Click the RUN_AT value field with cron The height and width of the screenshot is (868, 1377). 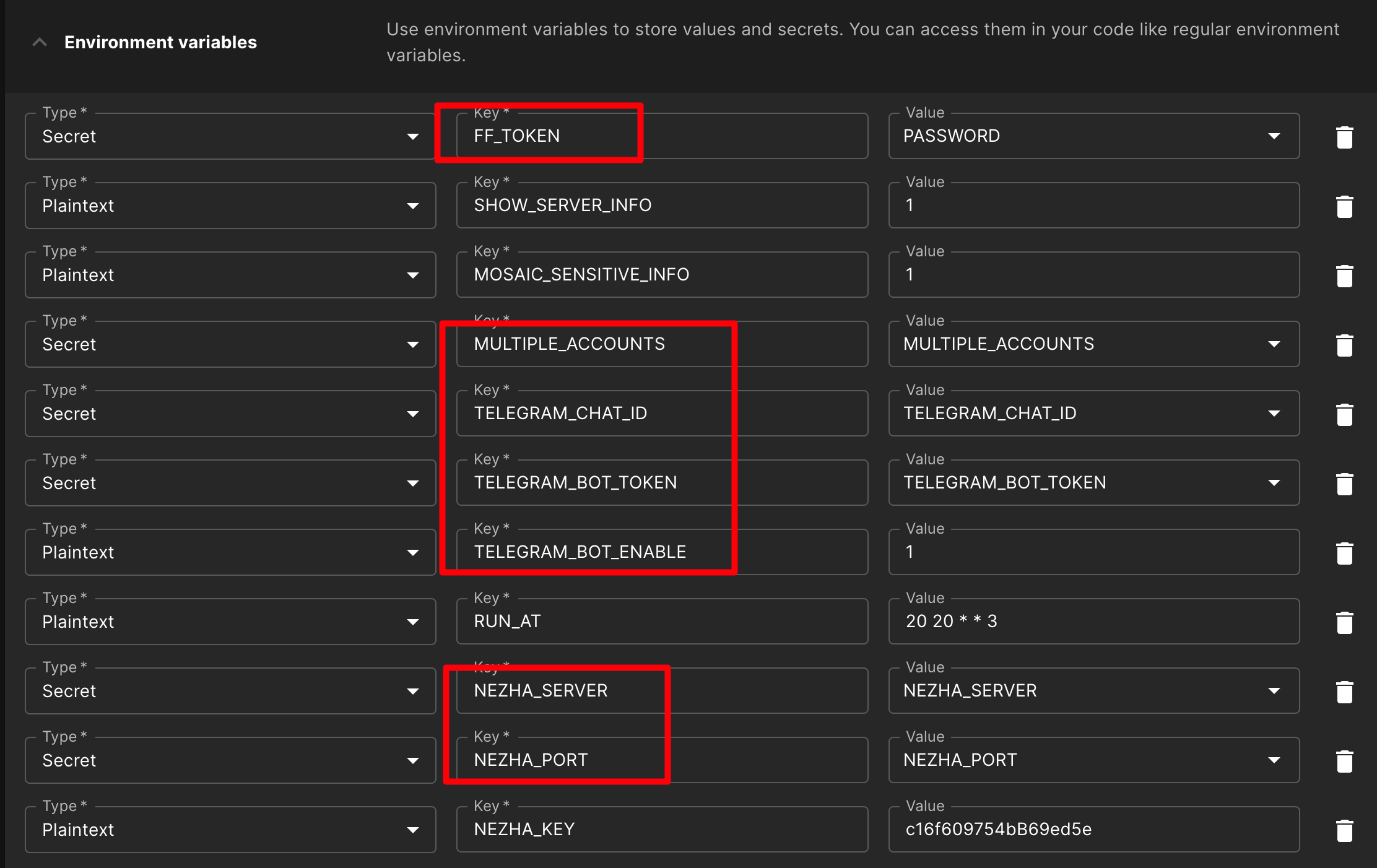(1093, 622)
